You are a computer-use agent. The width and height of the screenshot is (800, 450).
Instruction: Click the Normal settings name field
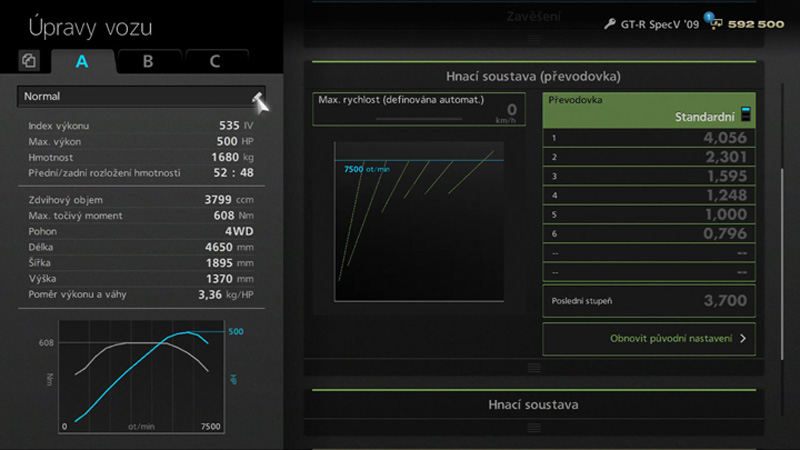pyautogui.click(x=135, y=97)
